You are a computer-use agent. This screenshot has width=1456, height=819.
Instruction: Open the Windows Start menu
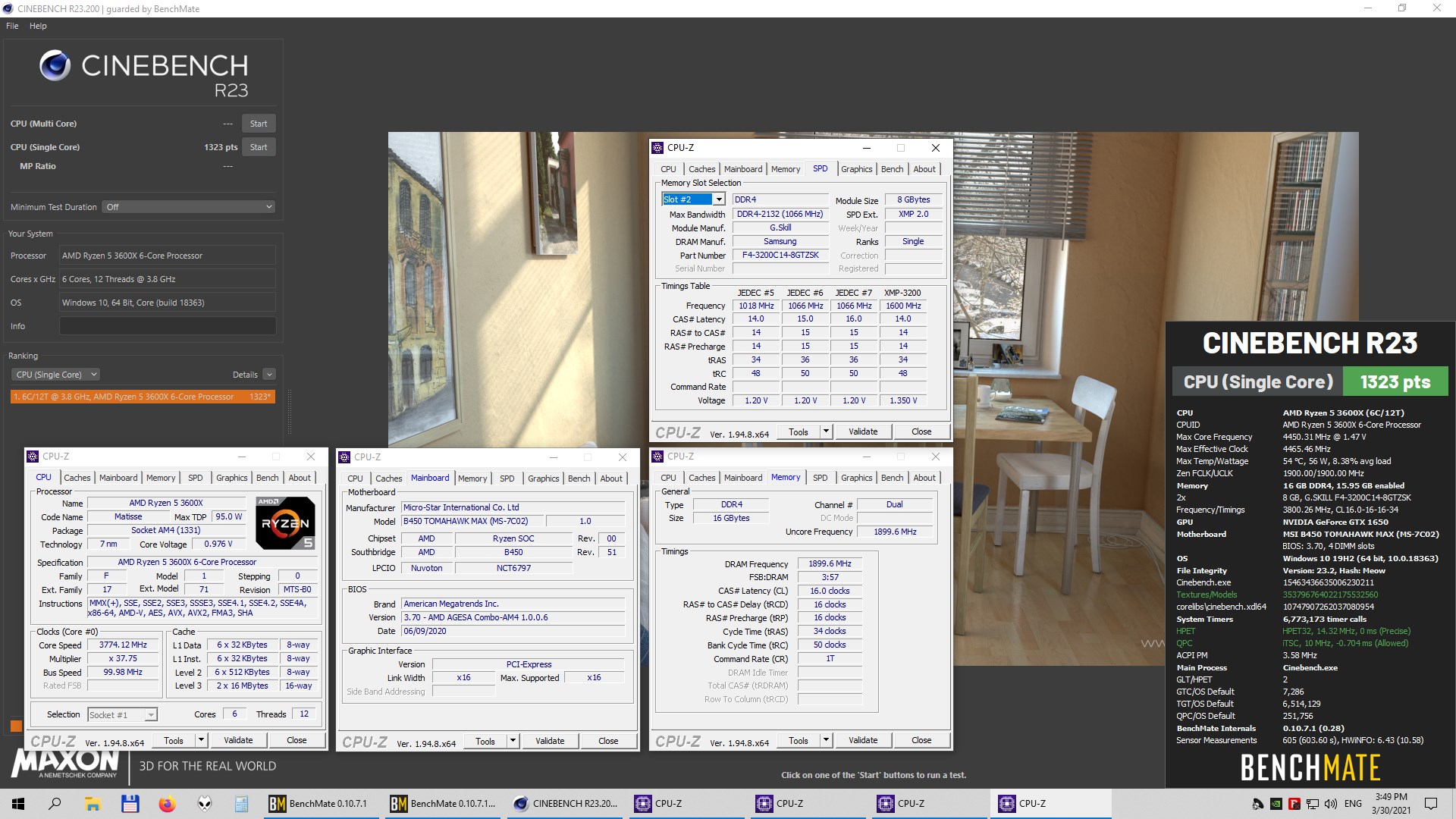[x=18, y=804]
